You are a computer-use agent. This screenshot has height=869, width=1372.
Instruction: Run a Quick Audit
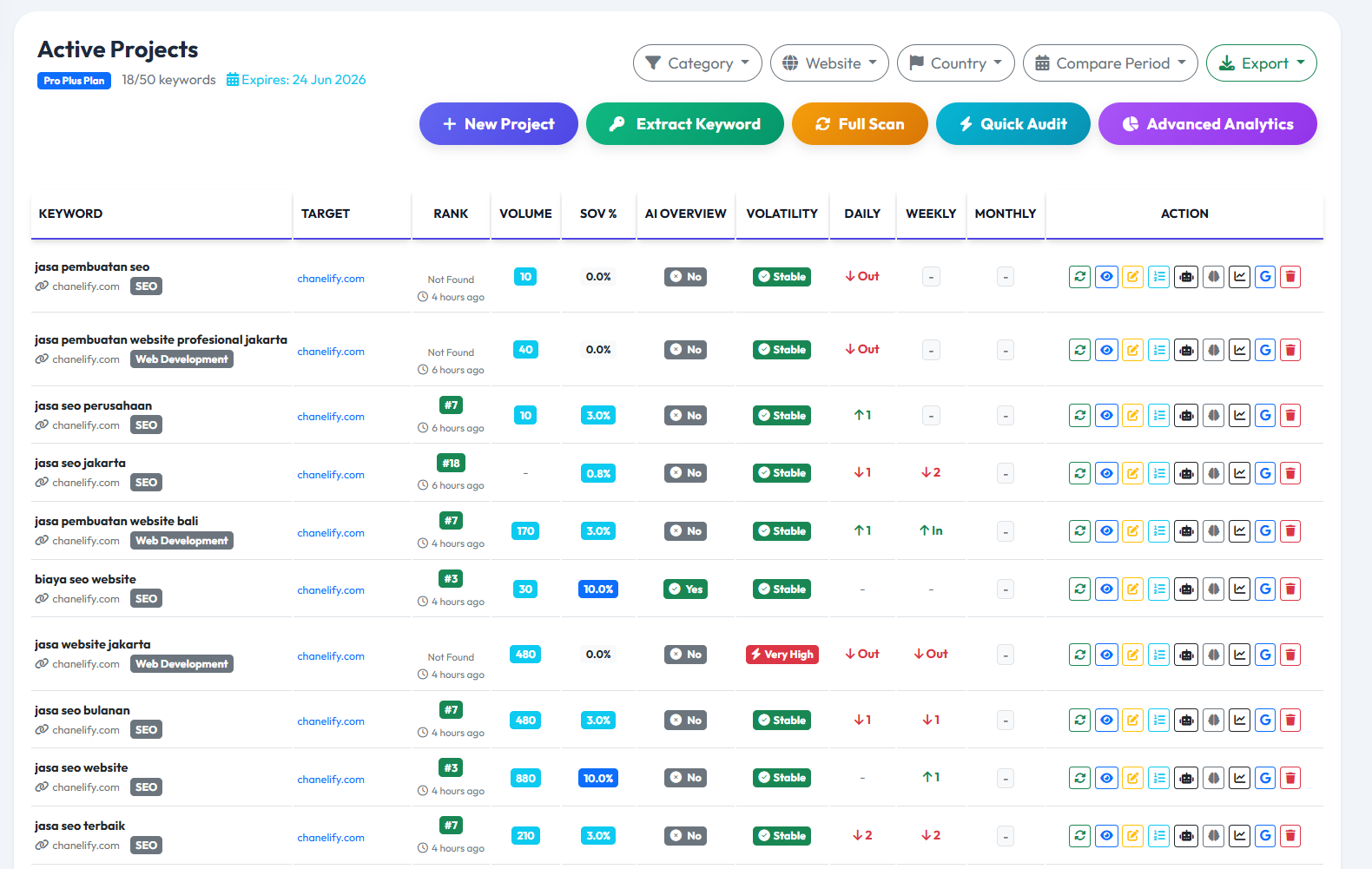click(x=1013, y=124)
